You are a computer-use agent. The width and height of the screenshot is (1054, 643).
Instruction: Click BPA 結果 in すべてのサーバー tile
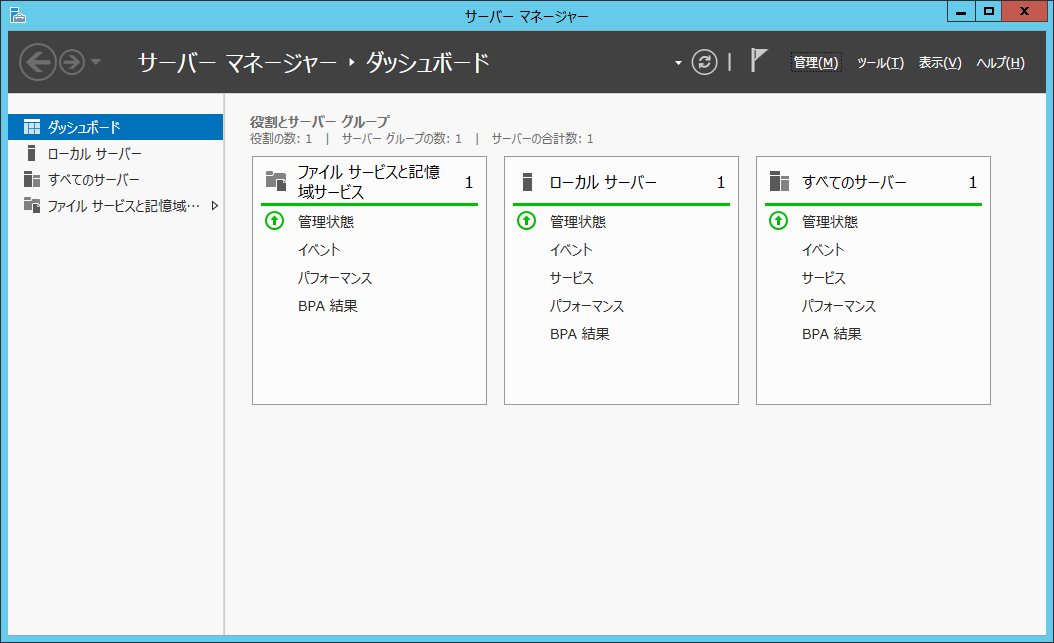[831, 334]
